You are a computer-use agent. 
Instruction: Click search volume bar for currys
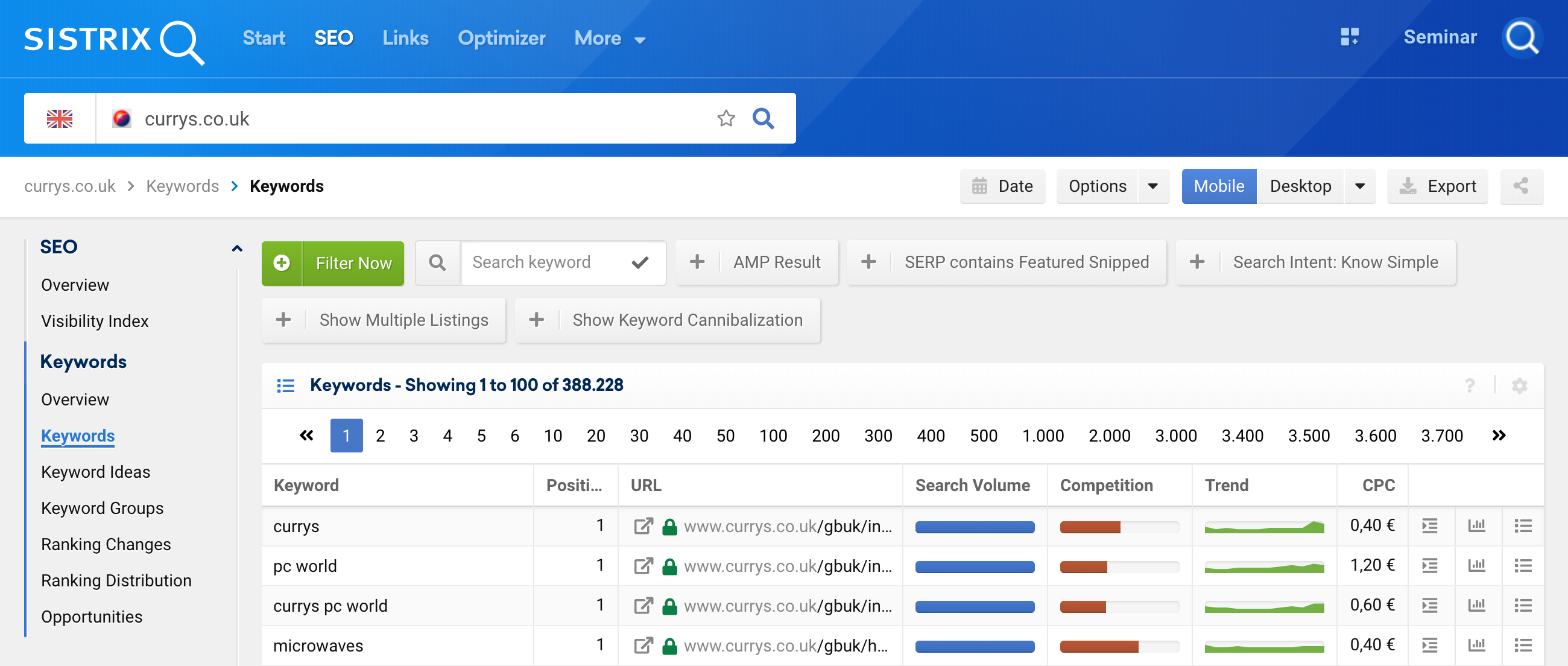click(975, 527)
